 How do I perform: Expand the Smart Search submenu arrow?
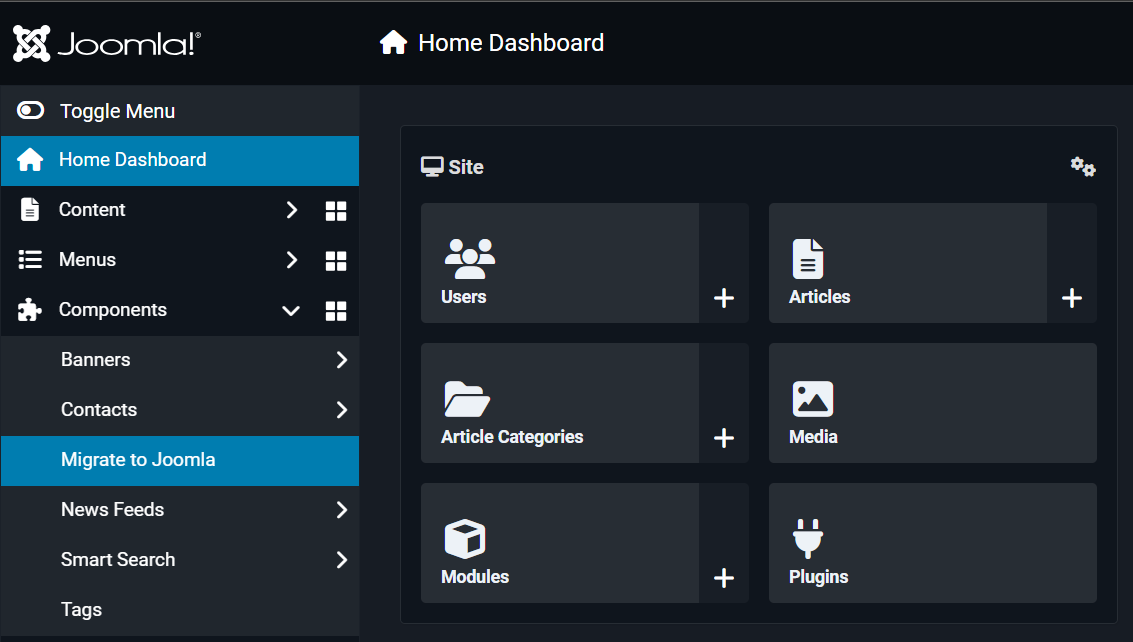pyautogui.click(x=341, y=560)
